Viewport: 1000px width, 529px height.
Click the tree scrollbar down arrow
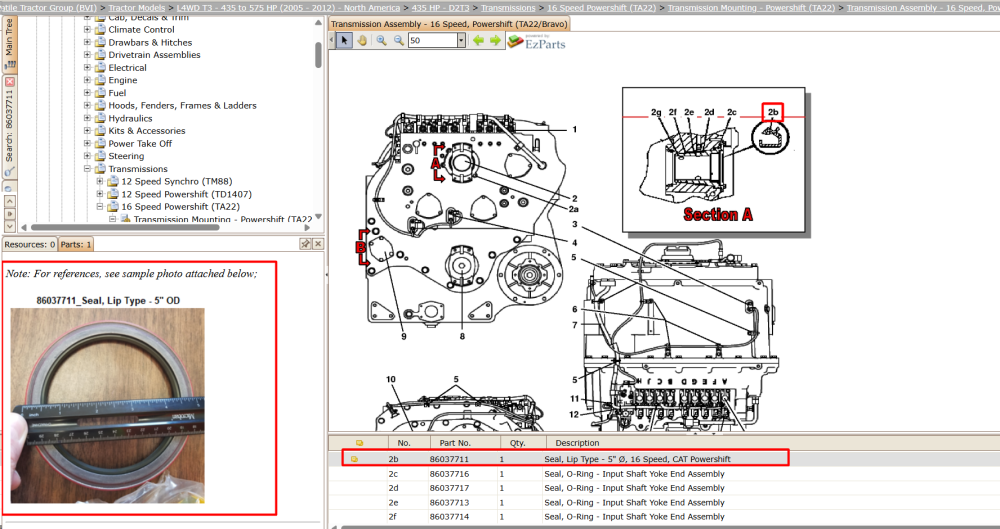point(318,216)
